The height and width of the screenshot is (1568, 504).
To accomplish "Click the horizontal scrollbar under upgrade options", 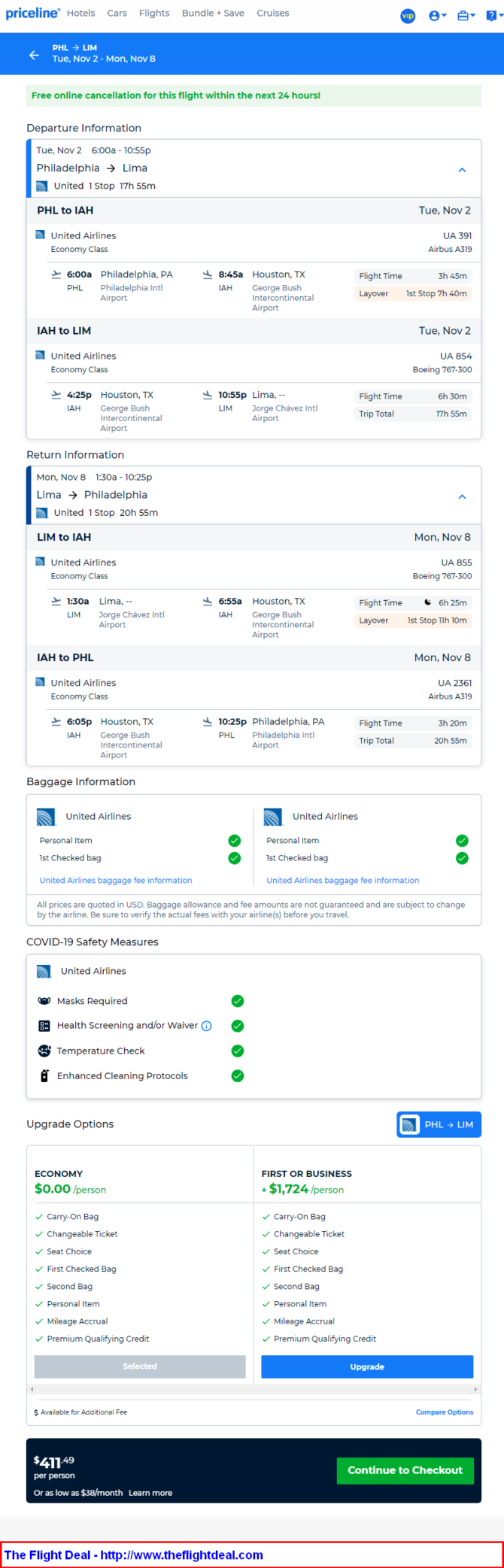I will (x=254, y=1389).
